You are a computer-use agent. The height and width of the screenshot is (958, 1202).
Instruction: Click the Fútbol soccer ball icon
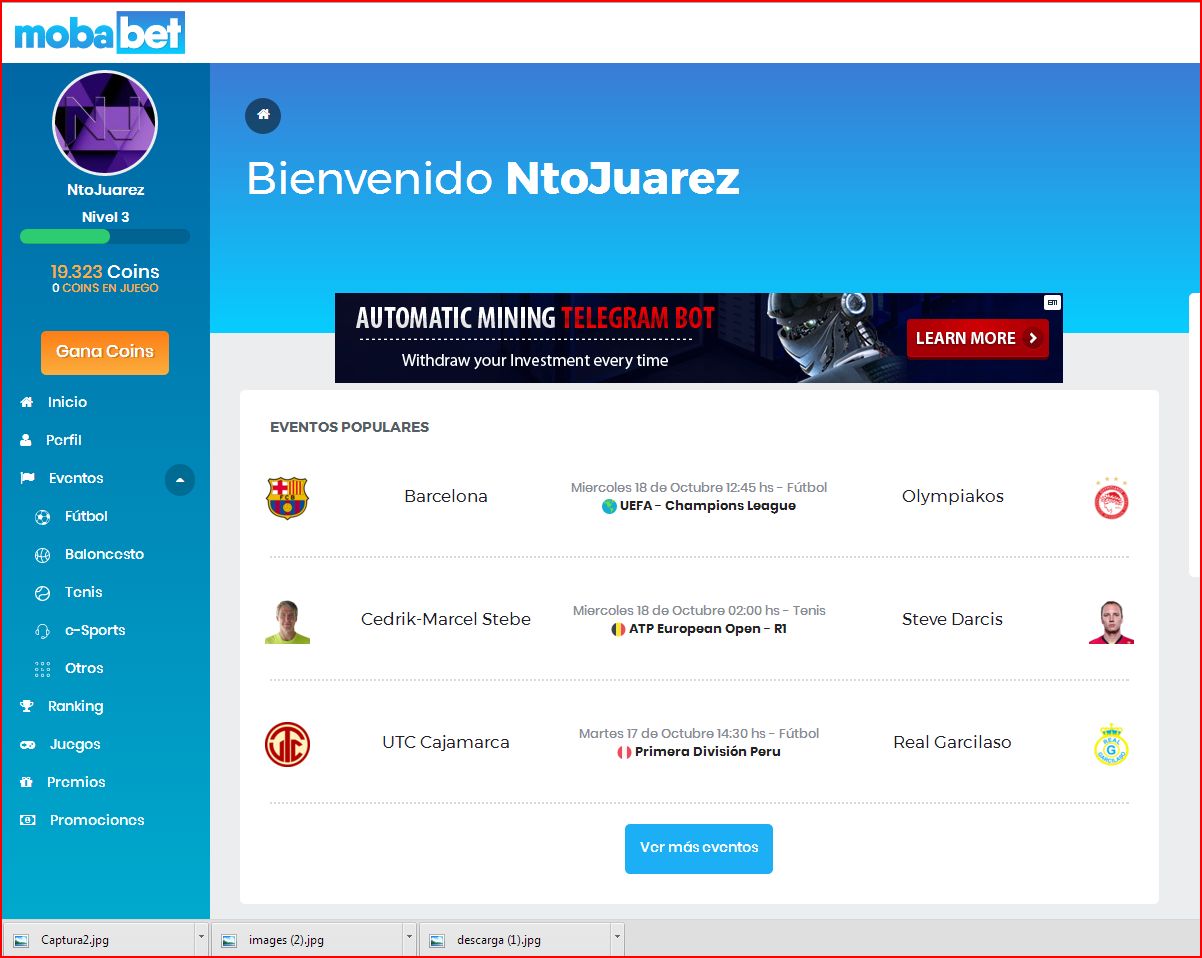tap(42, 517)
